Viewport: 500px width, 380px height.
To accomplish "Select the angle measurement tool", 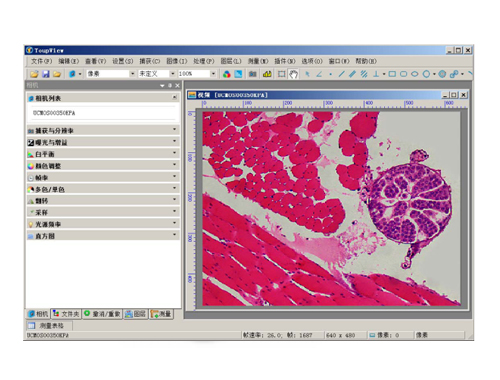I will pos(319,74).
